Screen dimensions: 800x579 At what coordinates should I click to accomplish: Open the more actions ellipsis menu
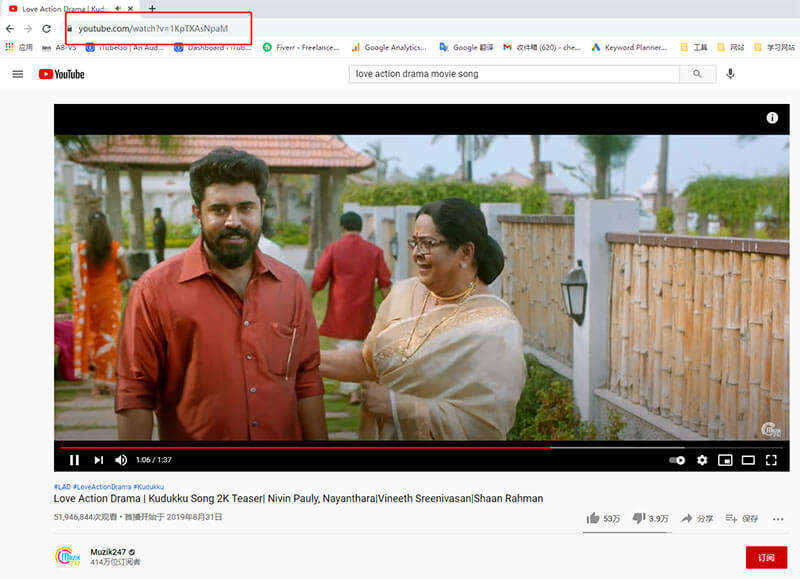click(x=778, y=518)
